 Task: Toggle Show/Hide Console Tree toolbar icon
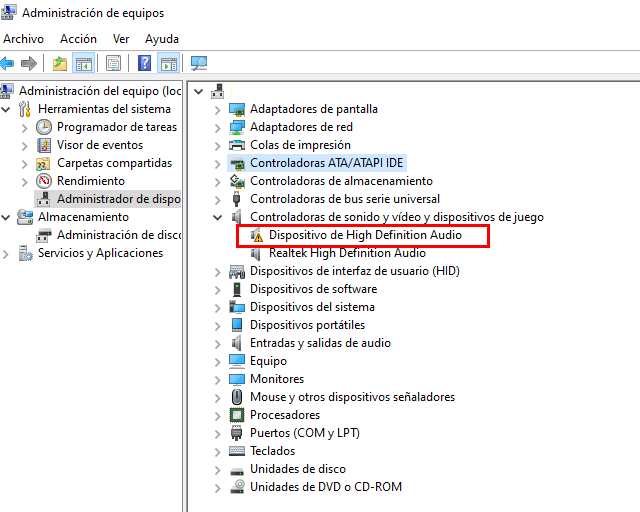pos(84,63)
